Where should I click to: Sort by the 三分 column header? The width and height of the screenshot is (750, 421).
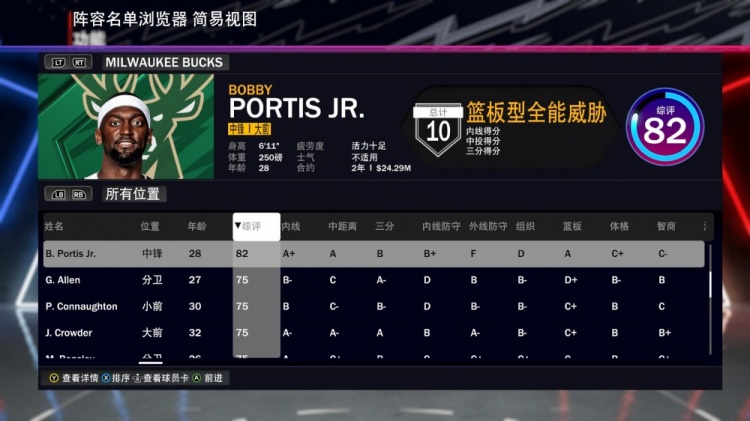(x=385, y=226)
